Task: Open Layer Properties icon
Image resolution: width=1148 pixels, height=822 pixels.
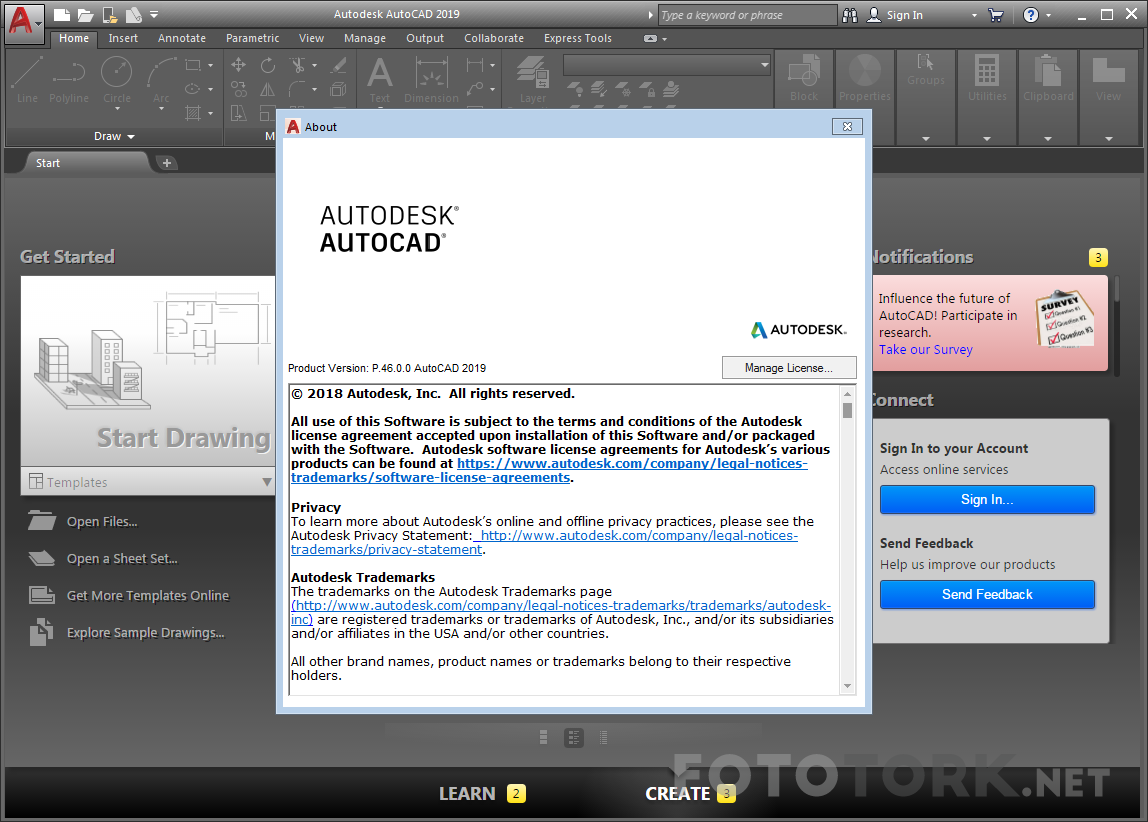Action: tap(533, 80)
